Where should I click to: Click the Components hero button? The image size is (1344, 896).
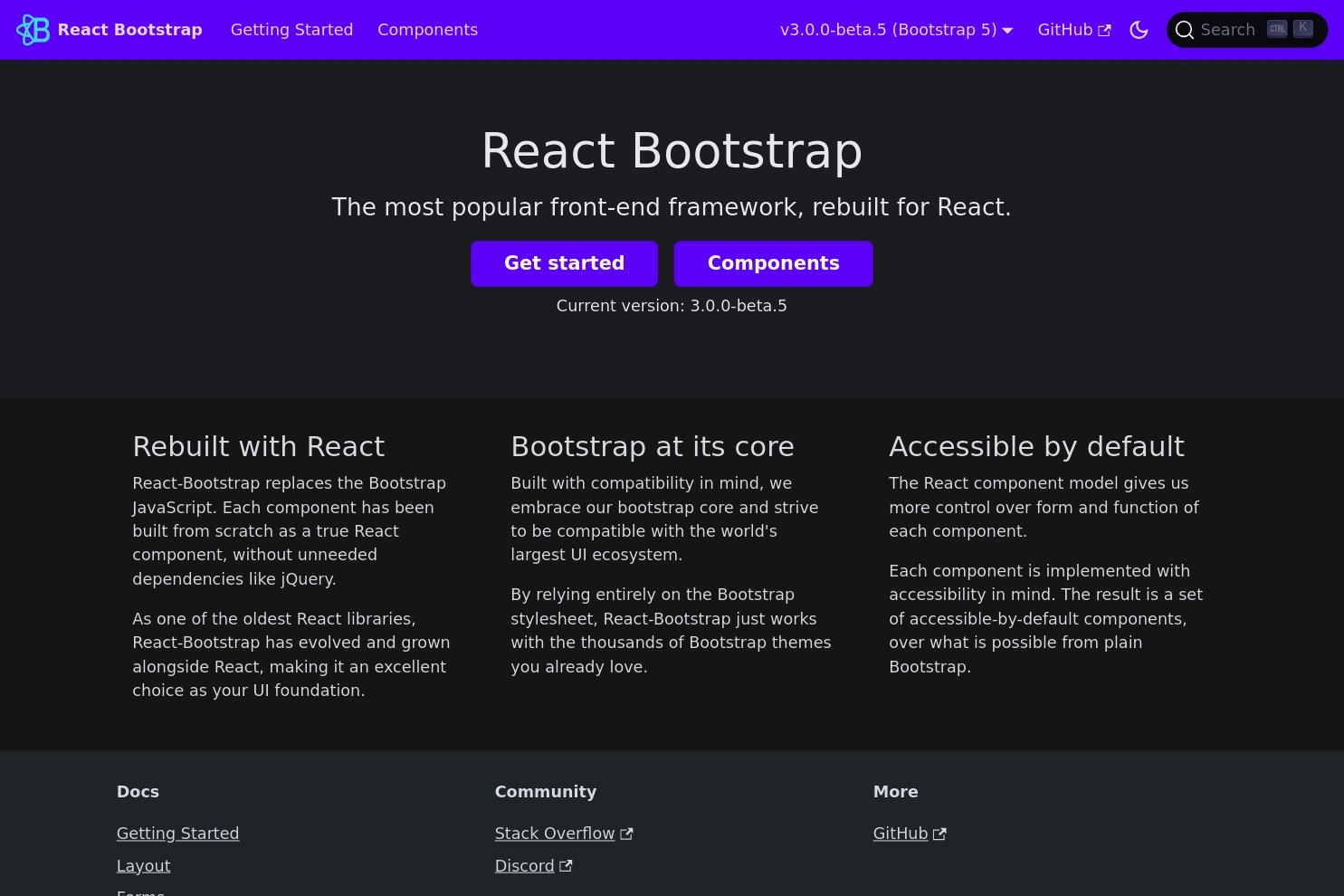[x=773, y=263]
